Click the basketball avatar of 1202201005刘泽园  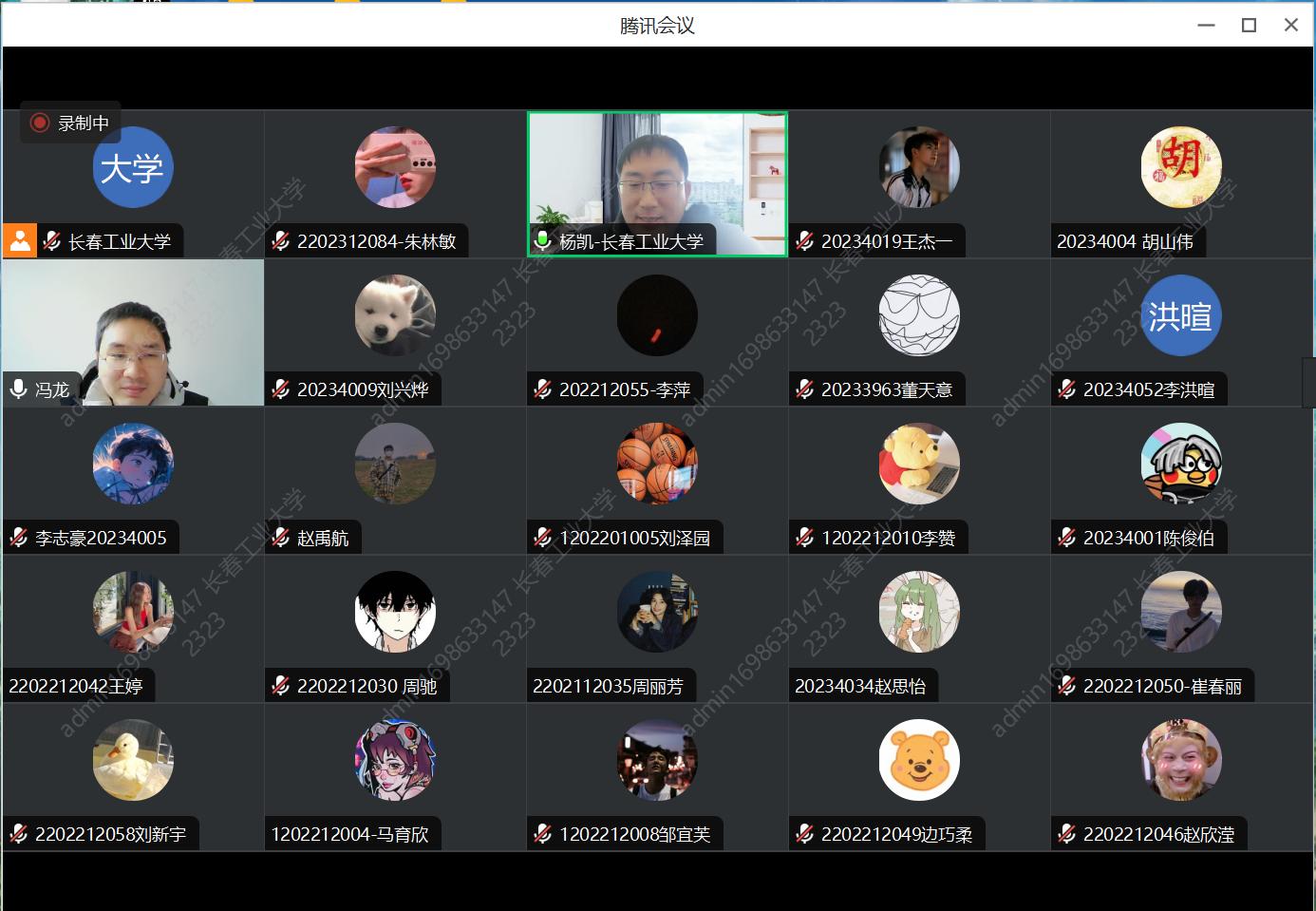tap(657, 464)
